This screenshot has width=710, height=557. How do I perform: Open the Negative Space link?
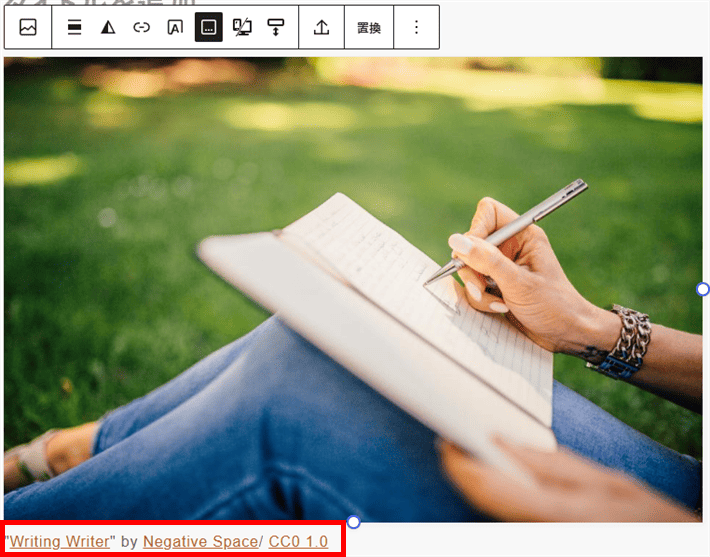(200, 542)
